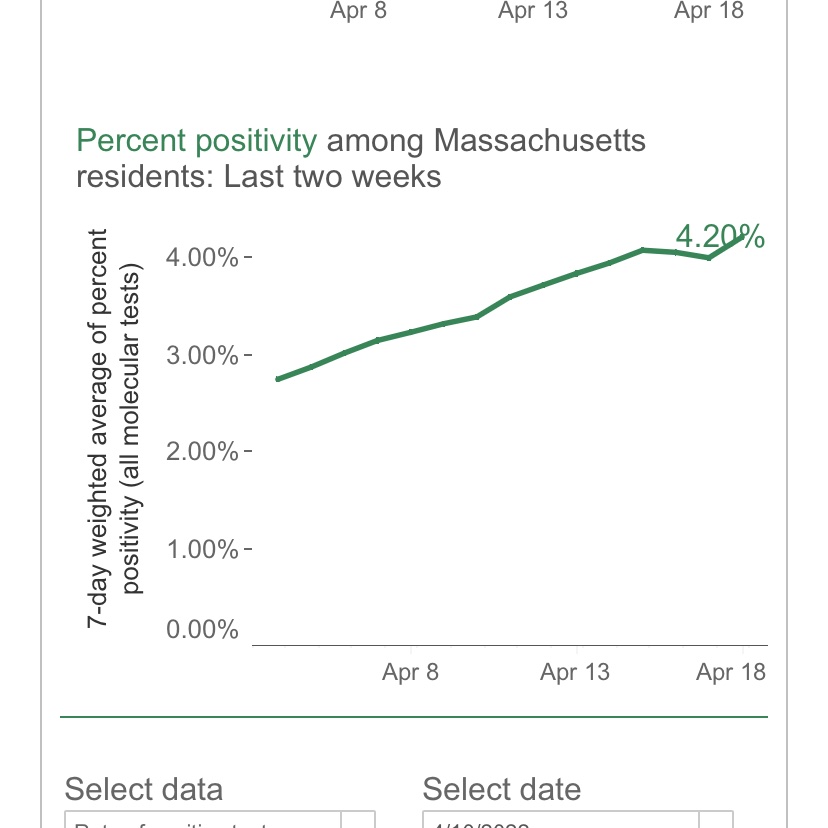
Task: Click the starting point of the green line
Action: click(278, 379)
